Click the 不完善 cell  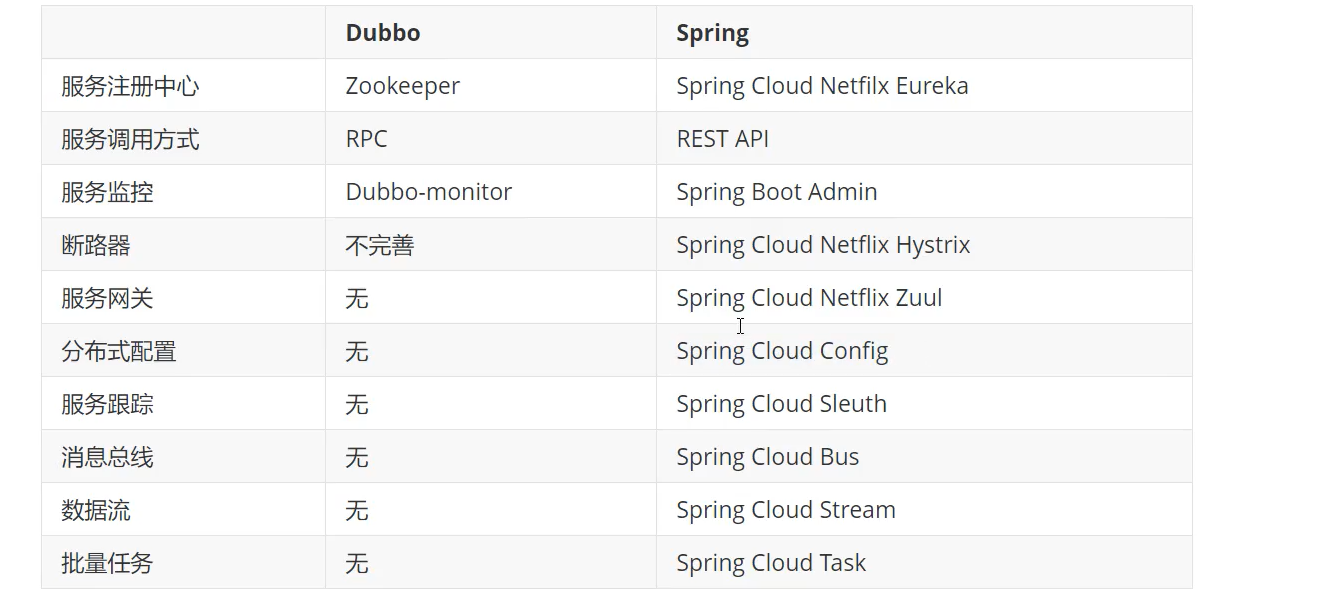380,245
